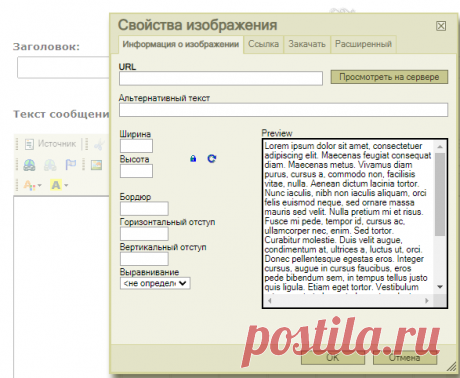Image resolution: width=460 pixels, height=378 pixels.
Task: Click the reset size icon
Action: (x=212, y=159)
